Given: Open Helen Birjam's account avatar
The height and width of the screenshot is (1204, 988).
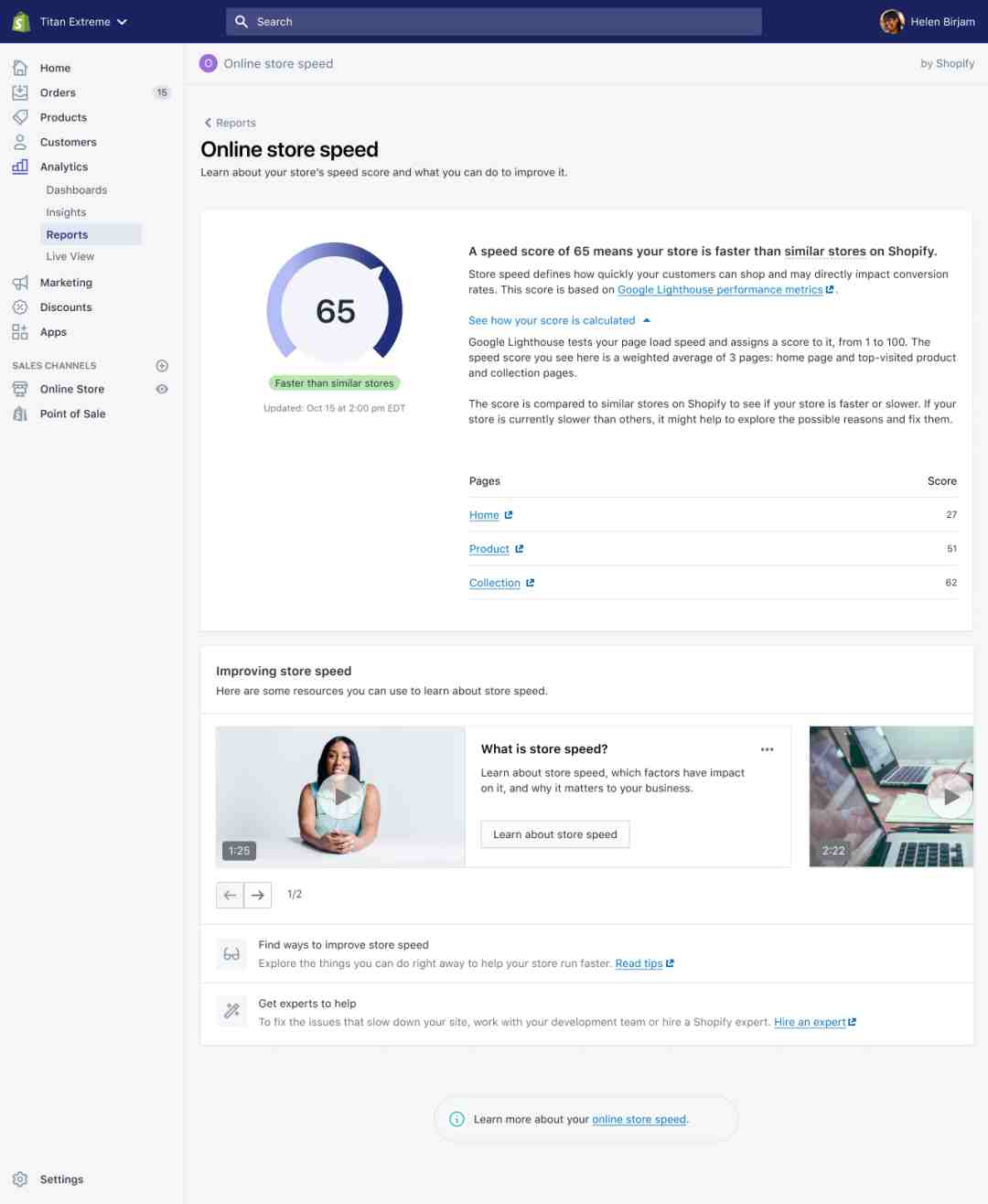Looking at the screenshot, I should tap(892, 22).
